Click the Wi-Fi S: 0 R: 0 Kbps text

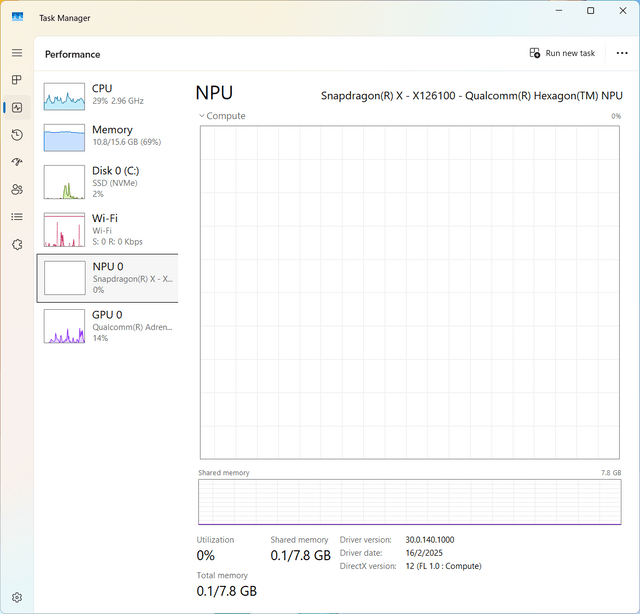[x=118, y=242]
